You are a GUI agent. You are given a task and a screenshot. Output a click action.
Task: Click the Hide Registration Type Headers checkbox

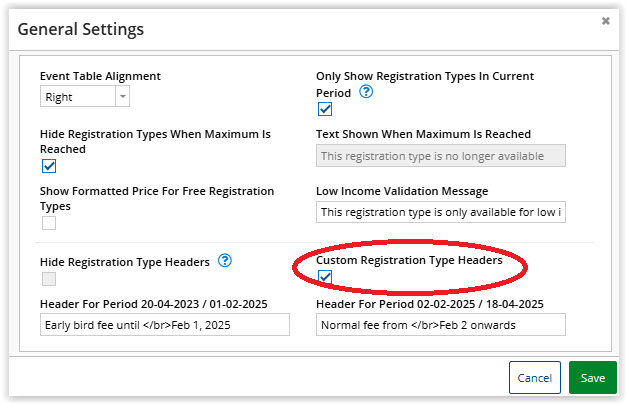tap(49, 279)
